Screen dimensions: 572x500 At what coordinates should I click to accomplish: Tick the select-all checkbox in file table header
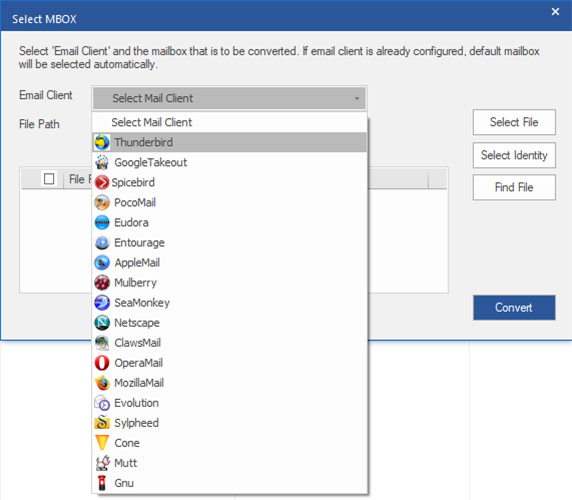pyautogui.click(x=49, y=179)
